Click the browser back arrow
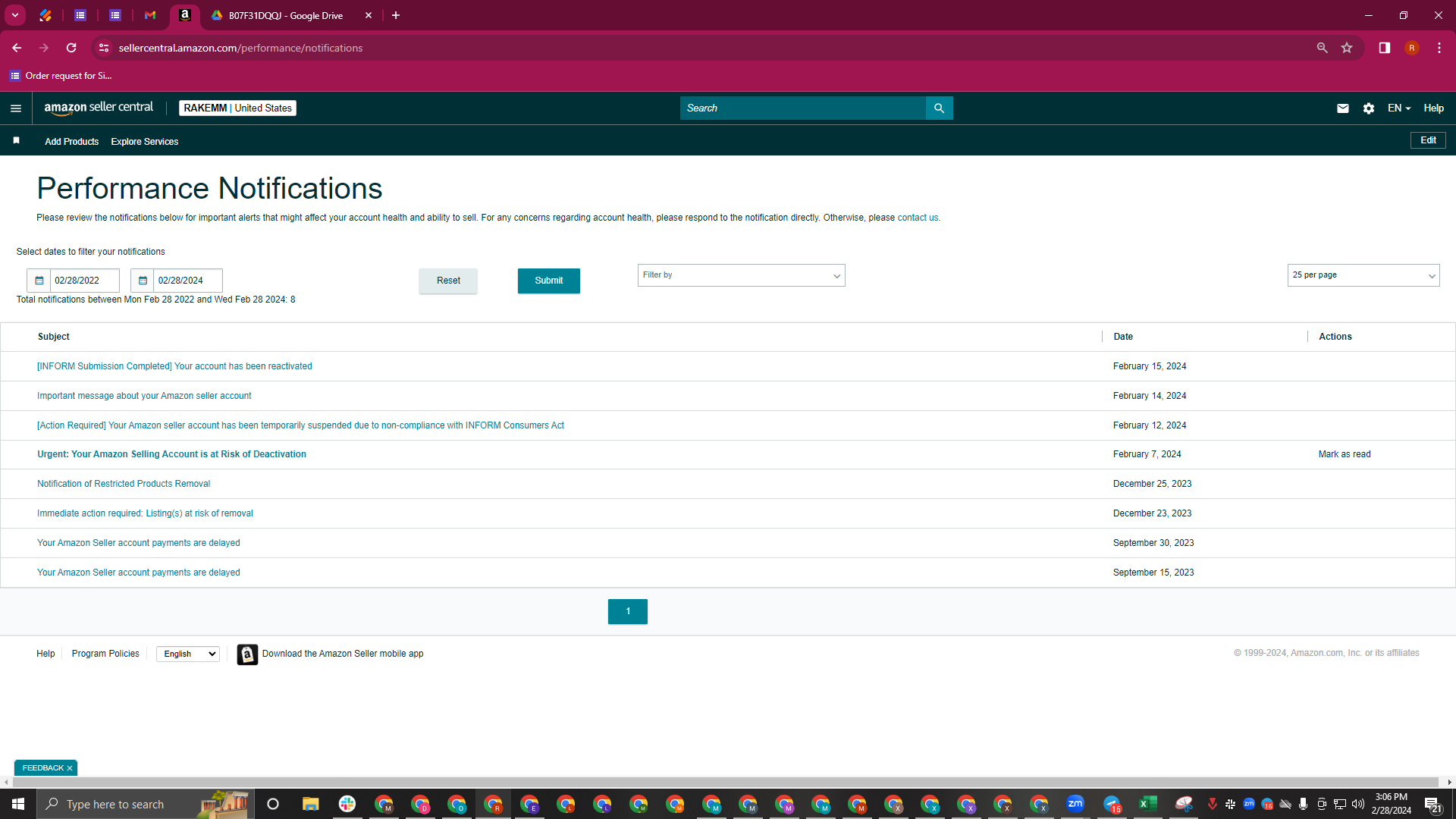Image resolution: width=1456 pixels, height=819 pixels. pos(17,48)
